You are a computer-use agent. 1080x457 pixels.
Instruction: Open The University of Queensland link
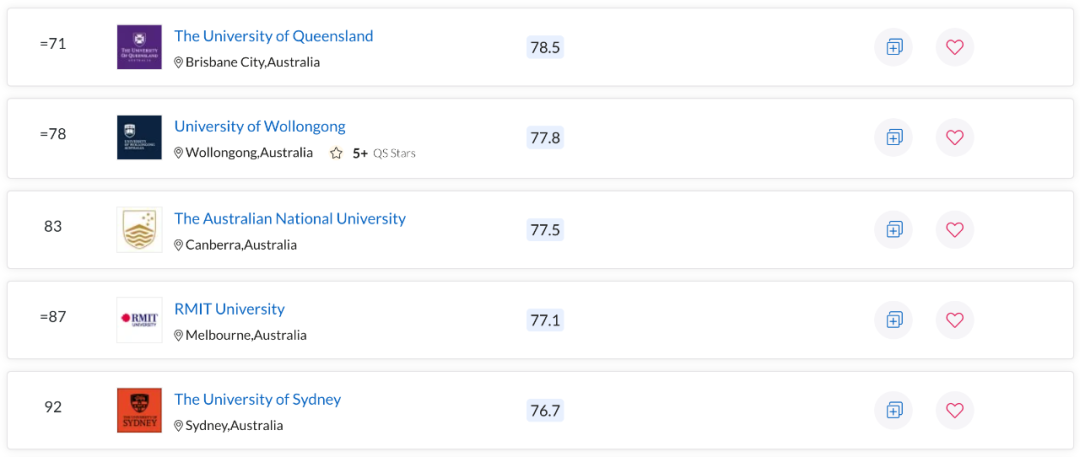coord(273,36)
